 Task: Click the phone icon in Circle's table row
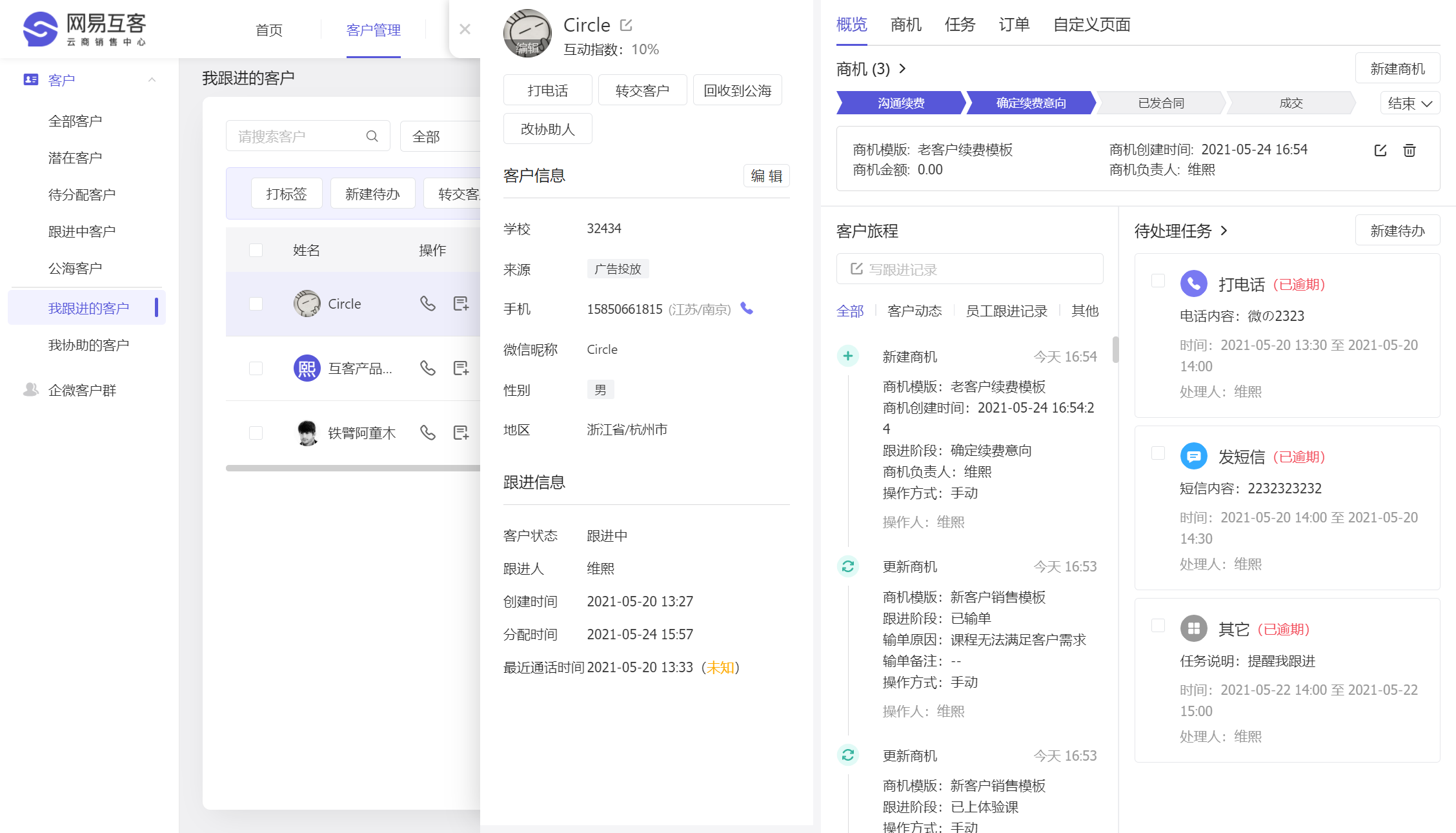[427, 303]
